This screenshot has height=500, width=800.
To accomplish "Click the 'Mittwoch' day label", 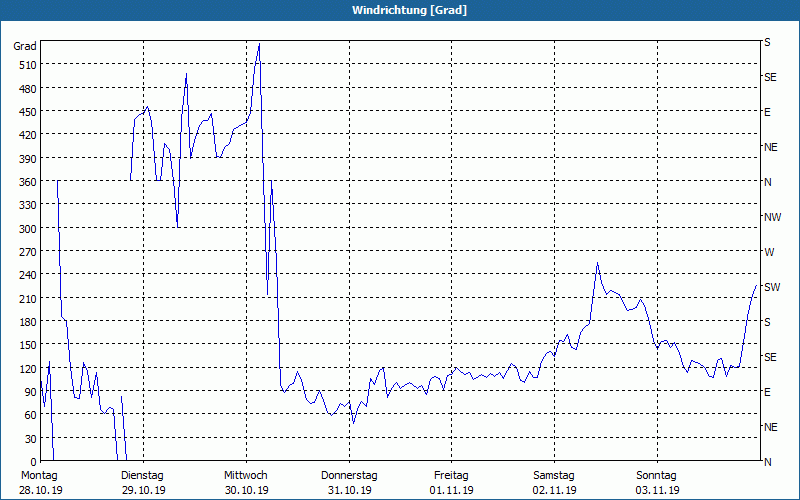I will point(246,476).
